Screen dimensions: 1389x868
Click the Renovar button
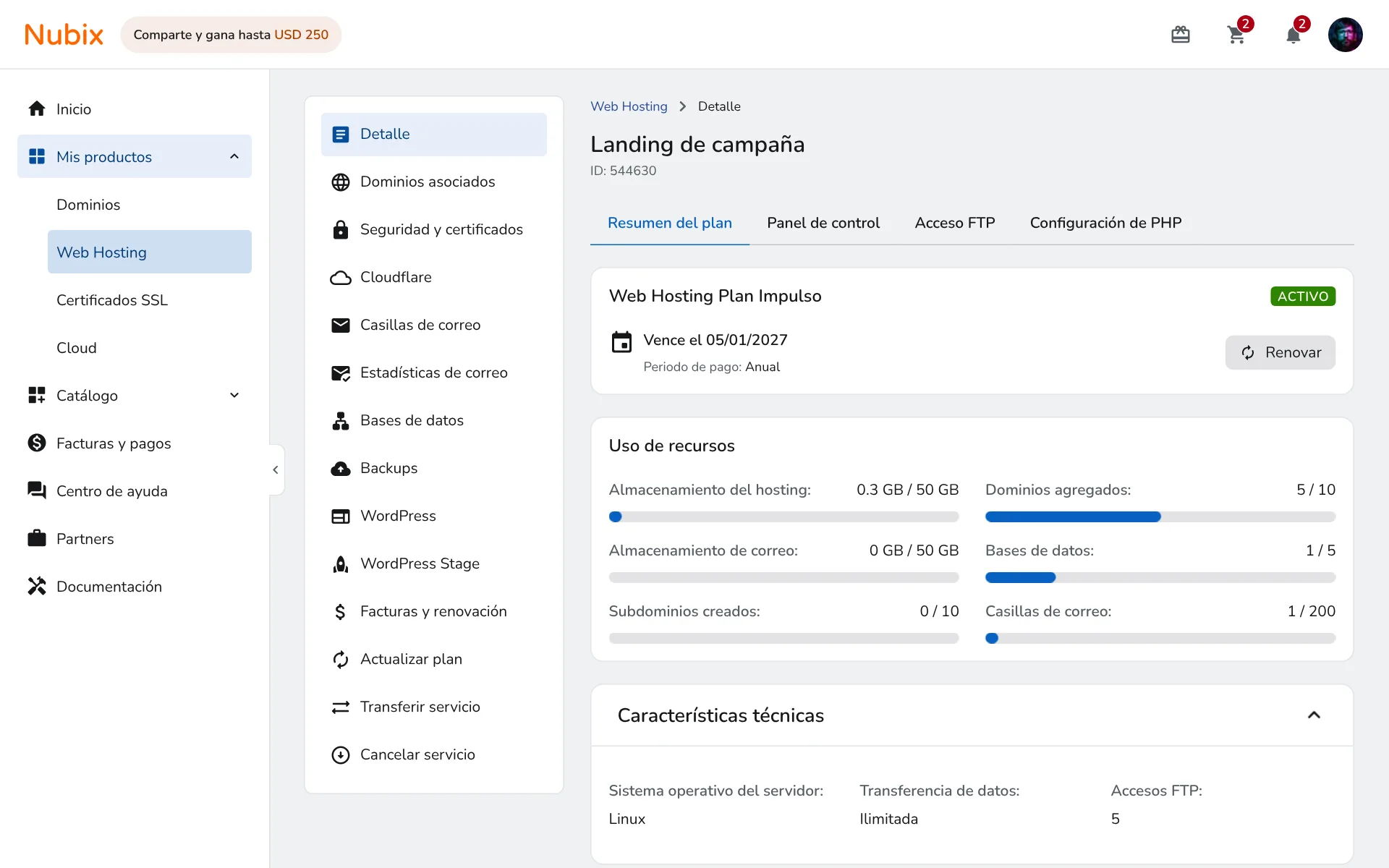[1280, 352]
